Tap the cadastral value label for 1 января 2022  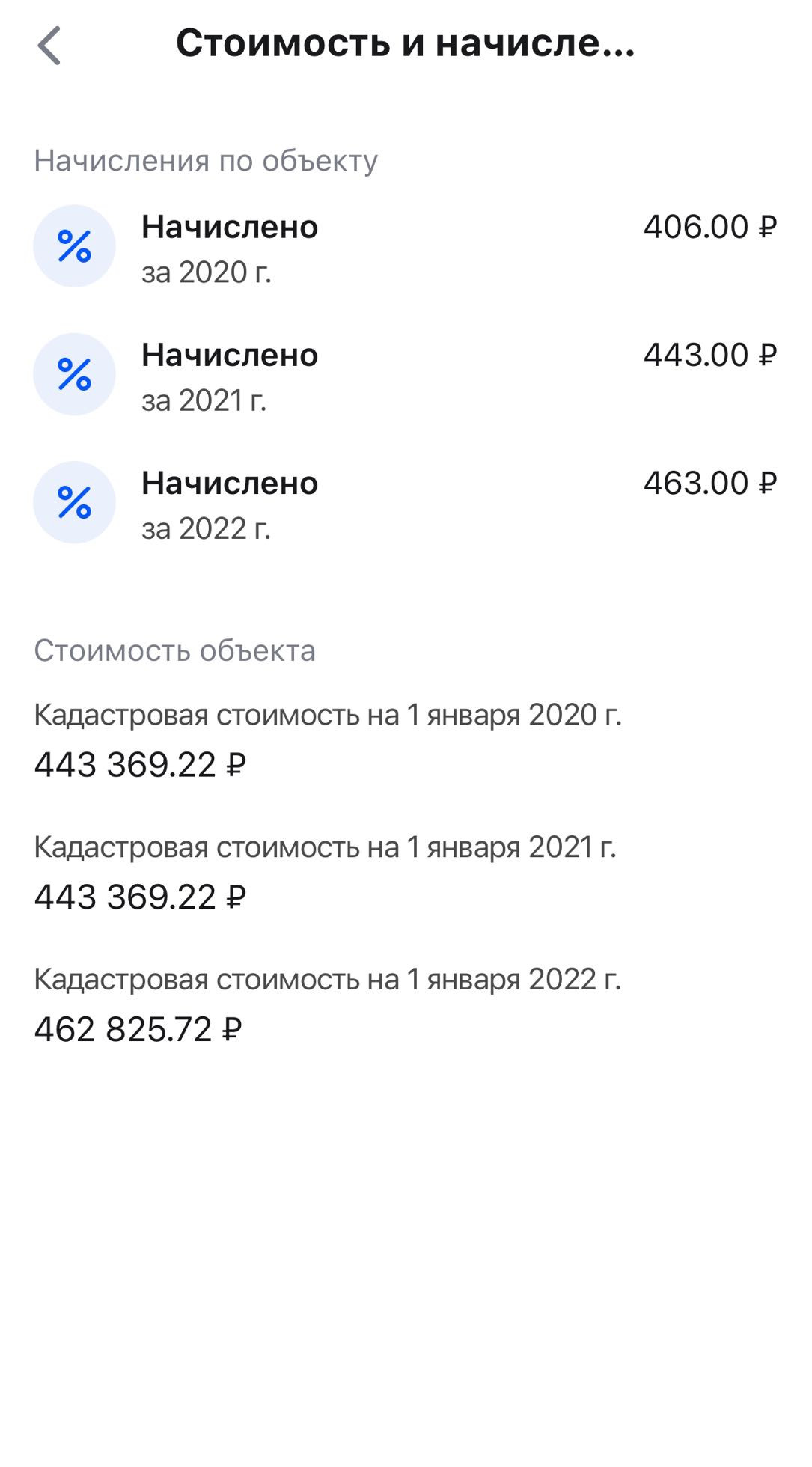328,979
